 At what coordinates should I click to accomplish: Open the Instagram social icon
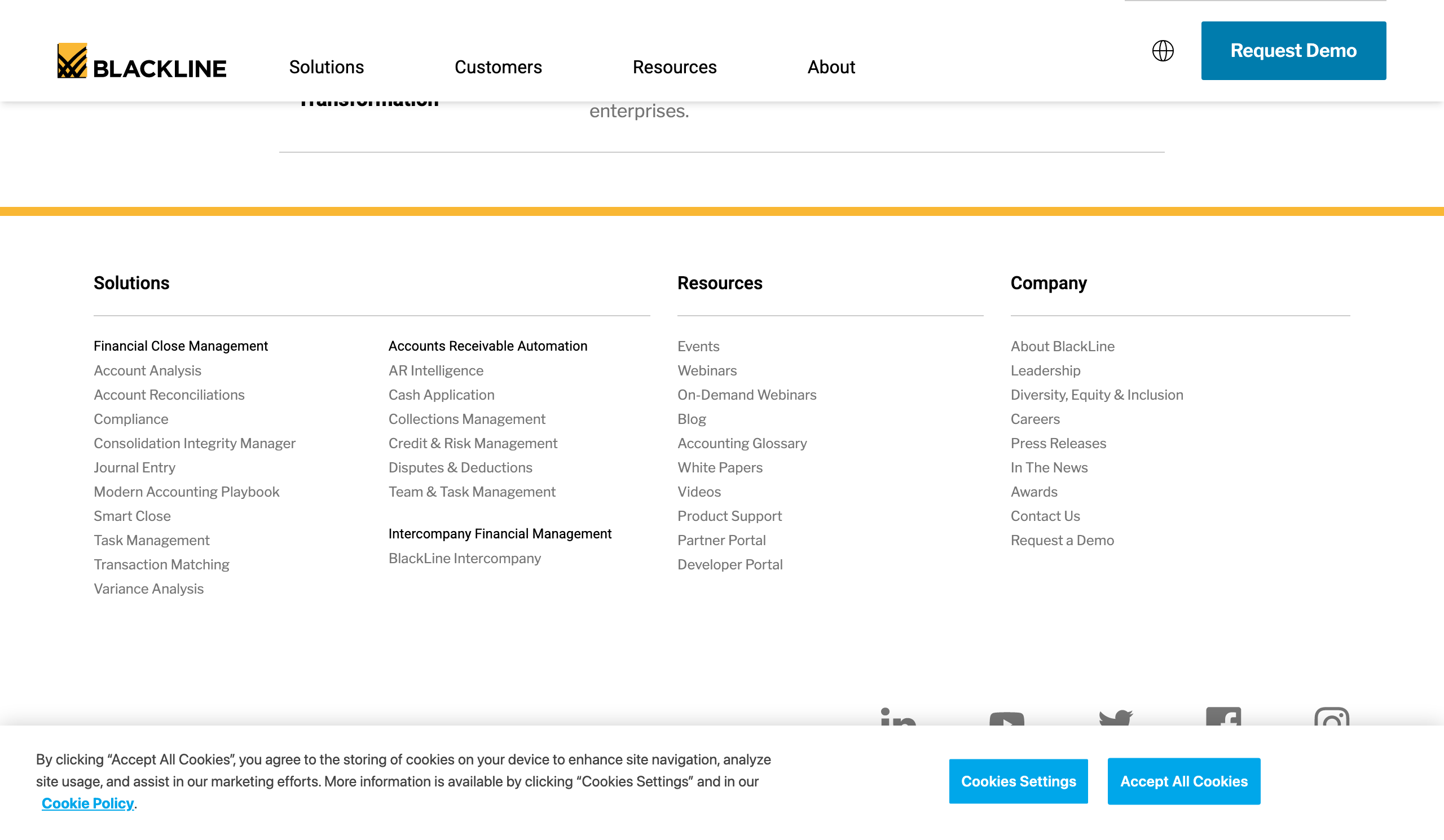coord(1332,717)
